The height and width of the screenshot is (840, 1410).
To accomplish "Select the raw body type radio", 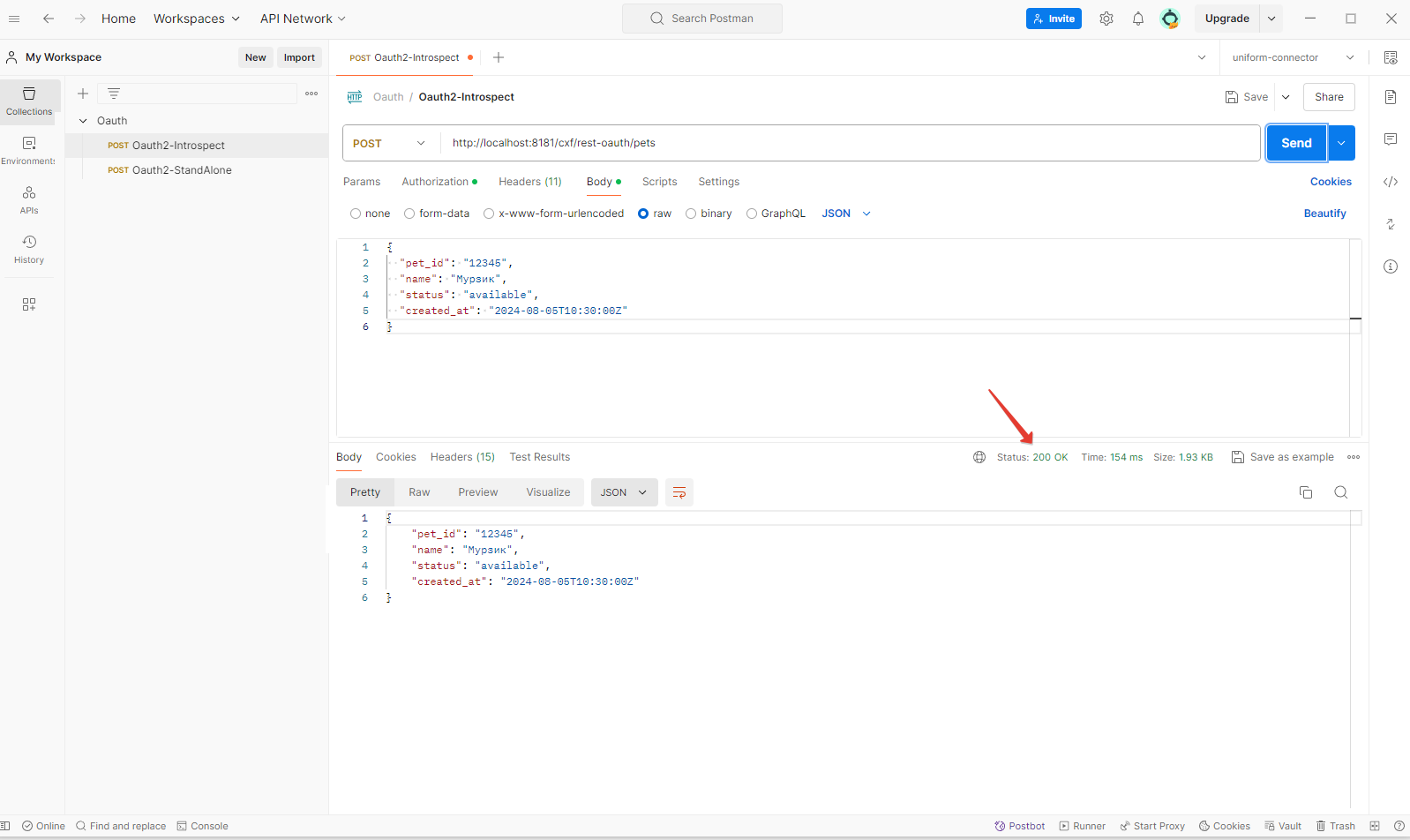I will pyautogui.click(x=643, y=214).
